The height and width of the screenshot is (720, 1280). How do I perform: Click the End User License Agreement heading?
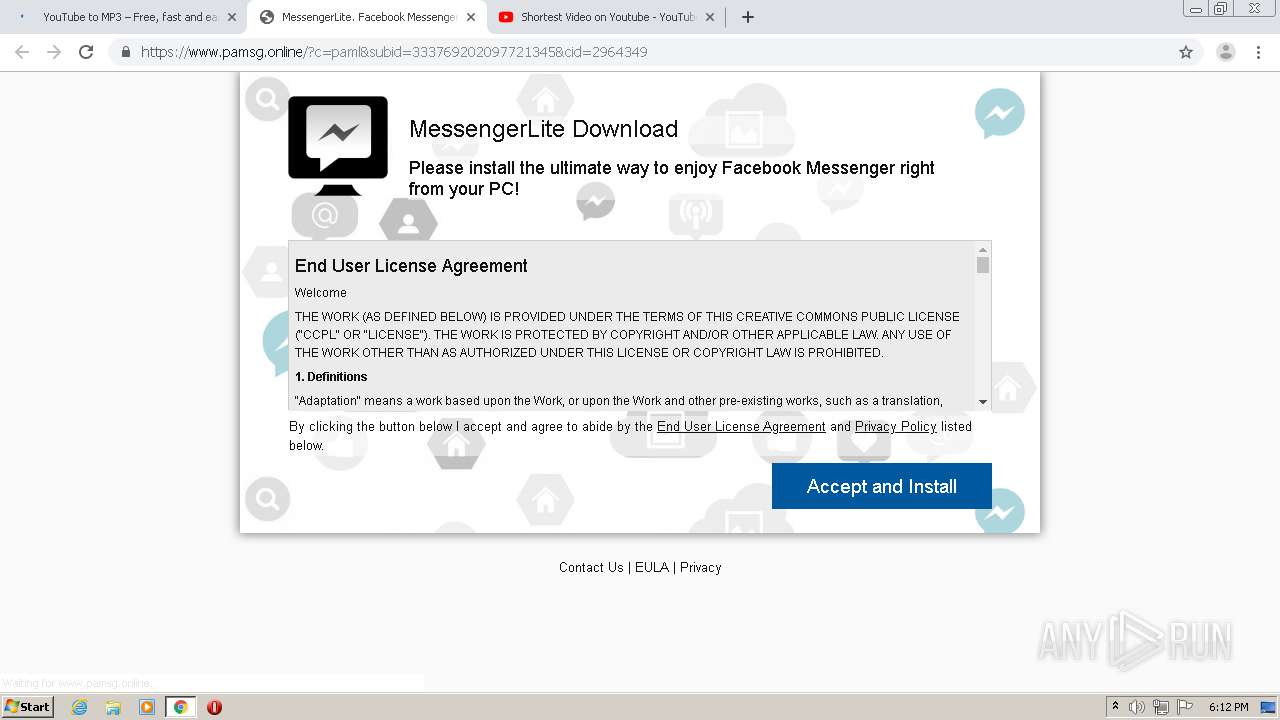pos(411,266)
